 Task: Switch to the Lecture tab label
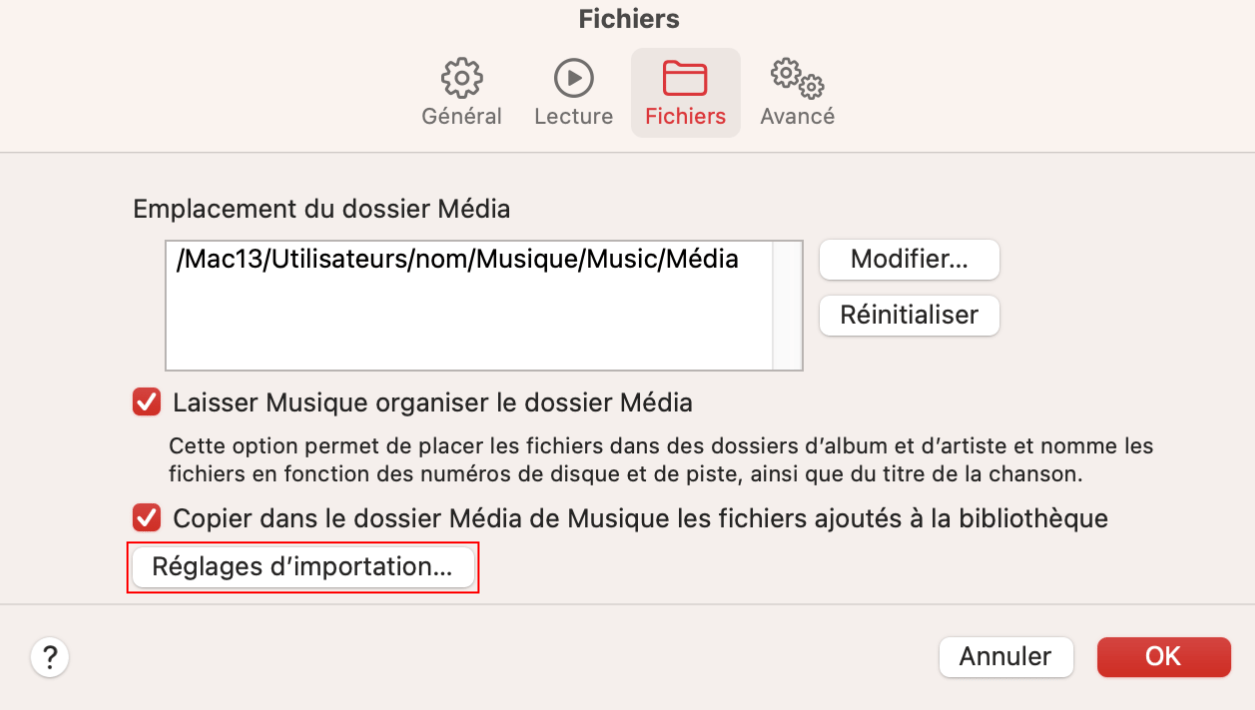(573, 116)
